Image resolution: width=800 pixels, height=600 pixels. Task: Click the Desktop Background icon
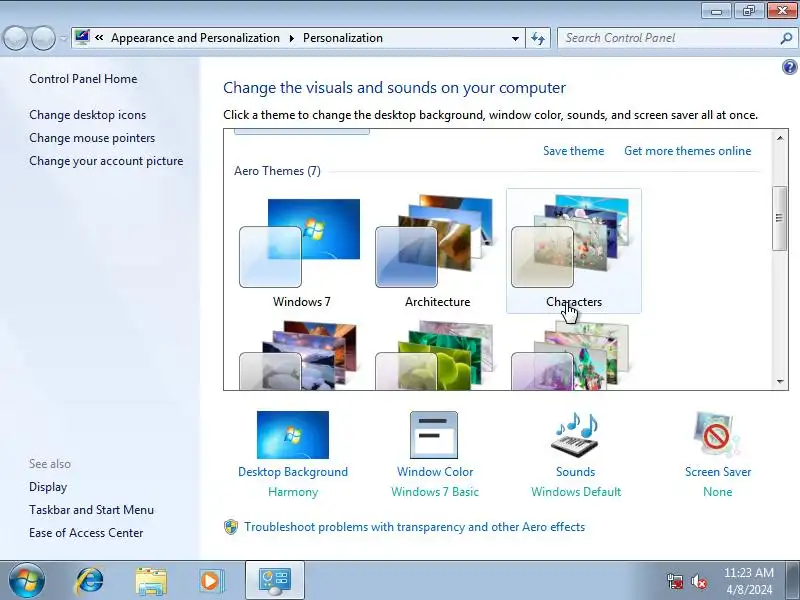point(293,435)
